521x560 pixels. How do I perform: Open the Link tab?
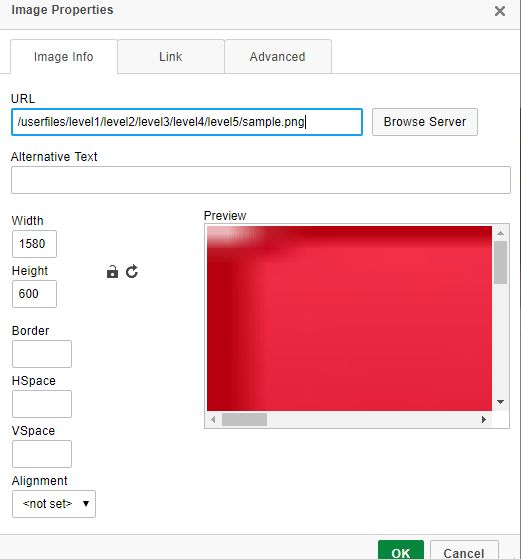[171, 56]
